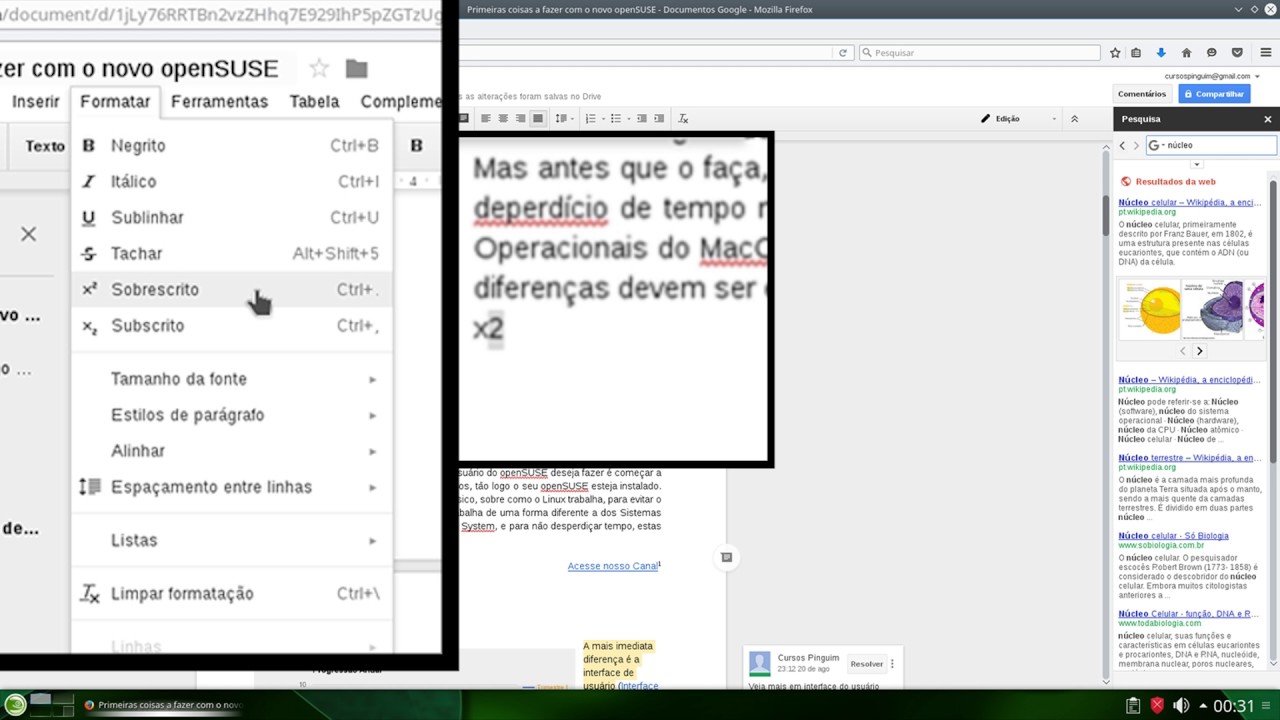This screenshot has width=1280, height=720.
Task: Open the Firefox downloads arrow
Action: click(1161, 53)
